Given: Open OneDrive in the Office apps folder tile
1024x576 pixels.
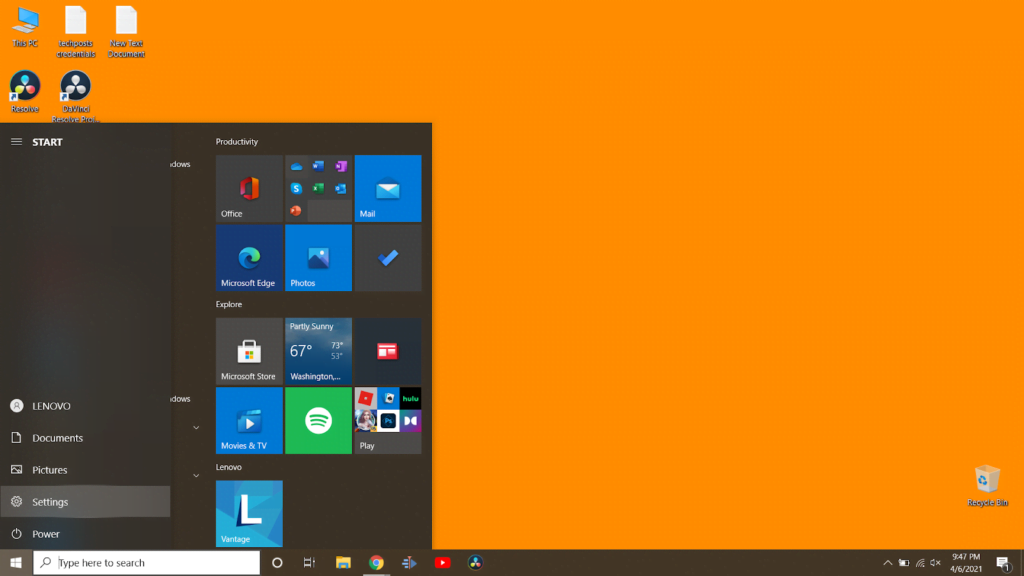Looking at the screenshot, I should tap(296, 167).
